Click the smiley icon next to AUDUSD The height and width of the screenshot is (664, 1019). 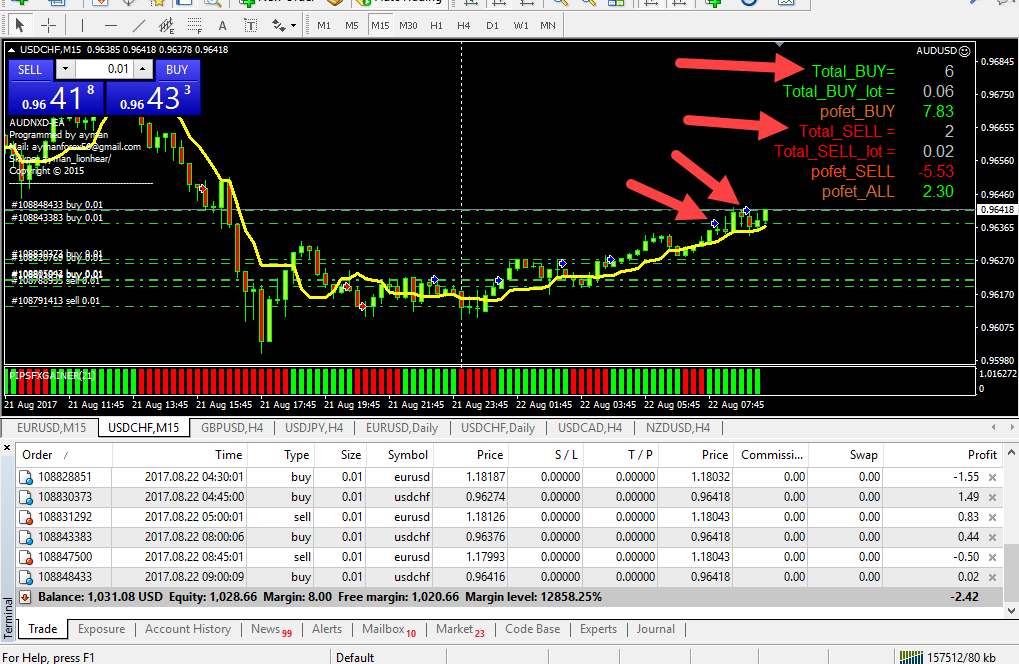tap(965, 51)
